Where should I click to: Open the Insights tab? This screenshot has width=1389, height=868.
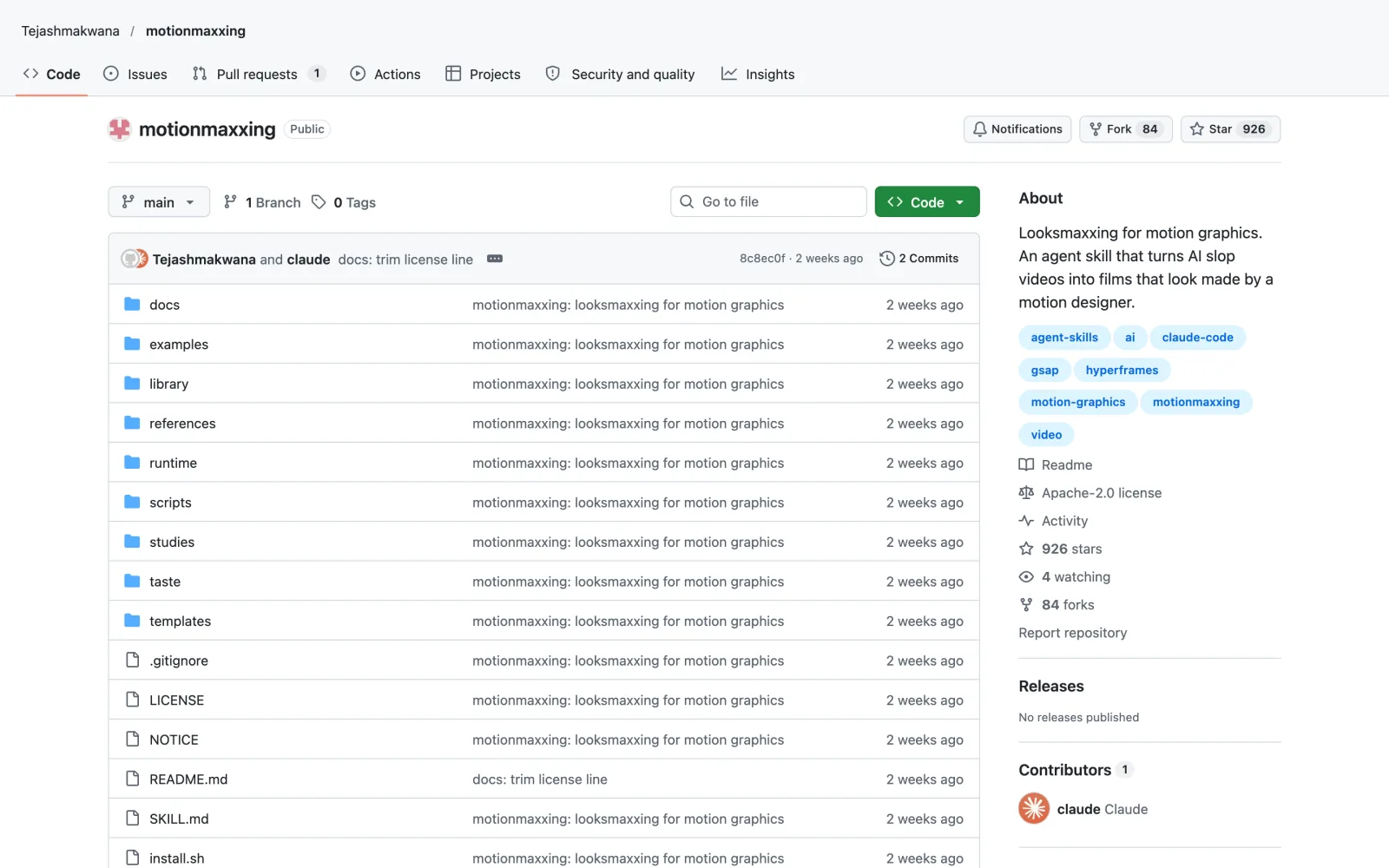pyautogui.click(x=758, y=74)
